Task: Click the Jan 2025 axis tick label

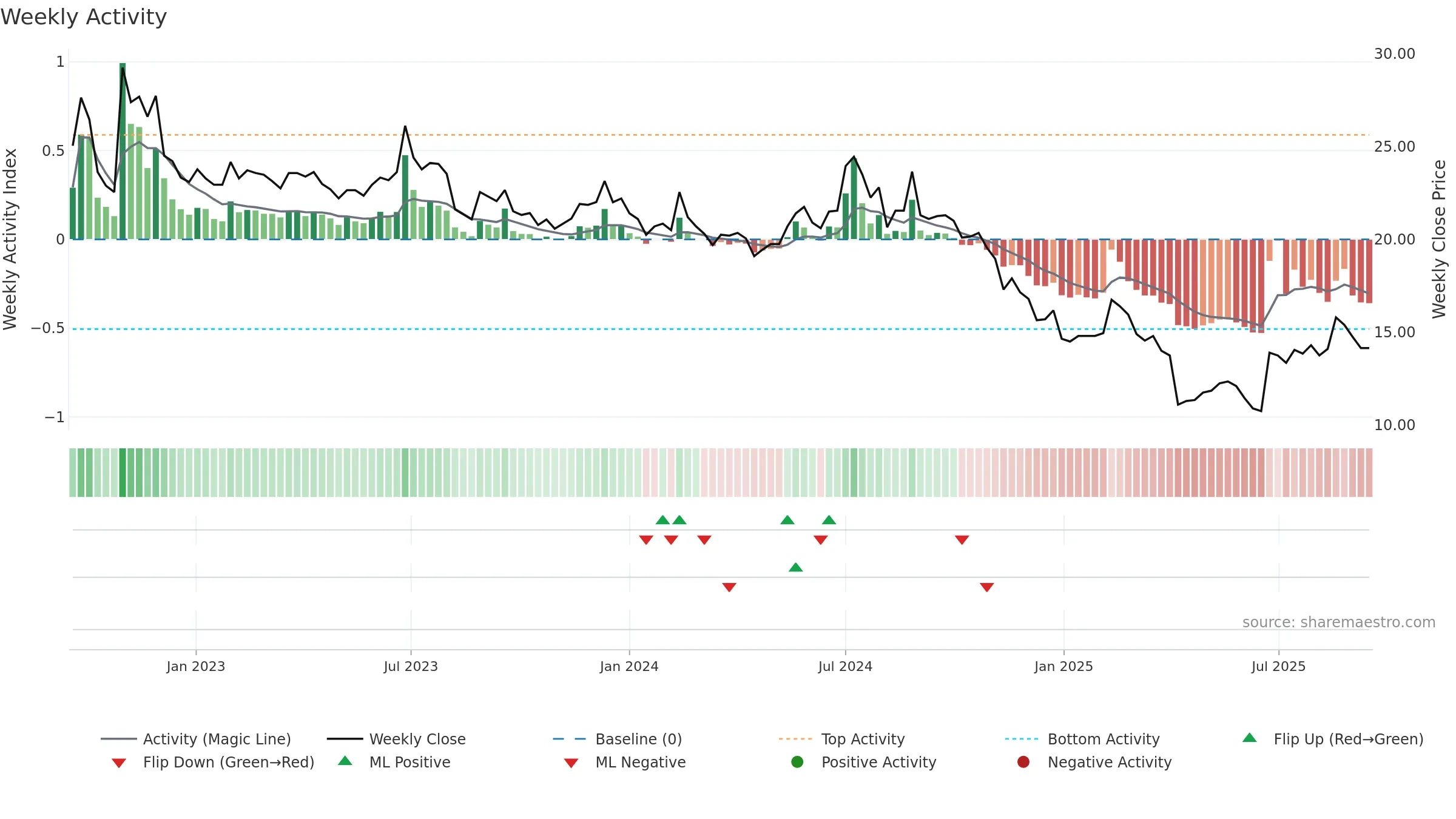Action: 1063,666
